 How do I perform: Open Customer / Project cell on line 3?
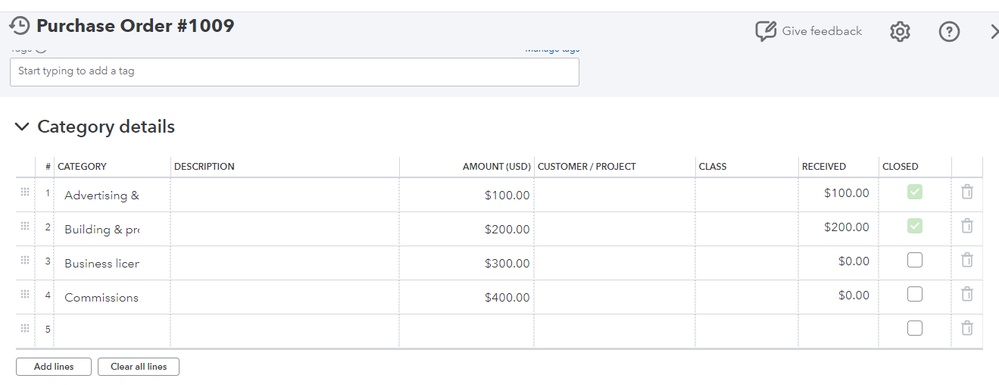click(614, 263)
